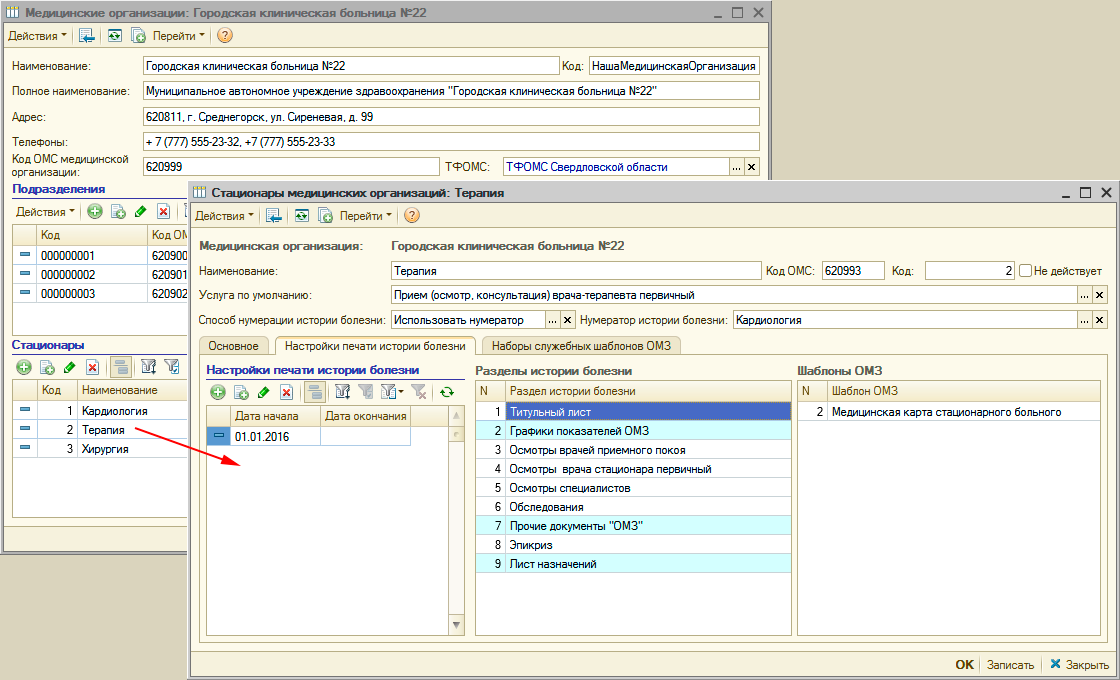Click the refresh icon in Настройки печати toolbar
The image size is (1120, 680).
(x=447, y=393)
